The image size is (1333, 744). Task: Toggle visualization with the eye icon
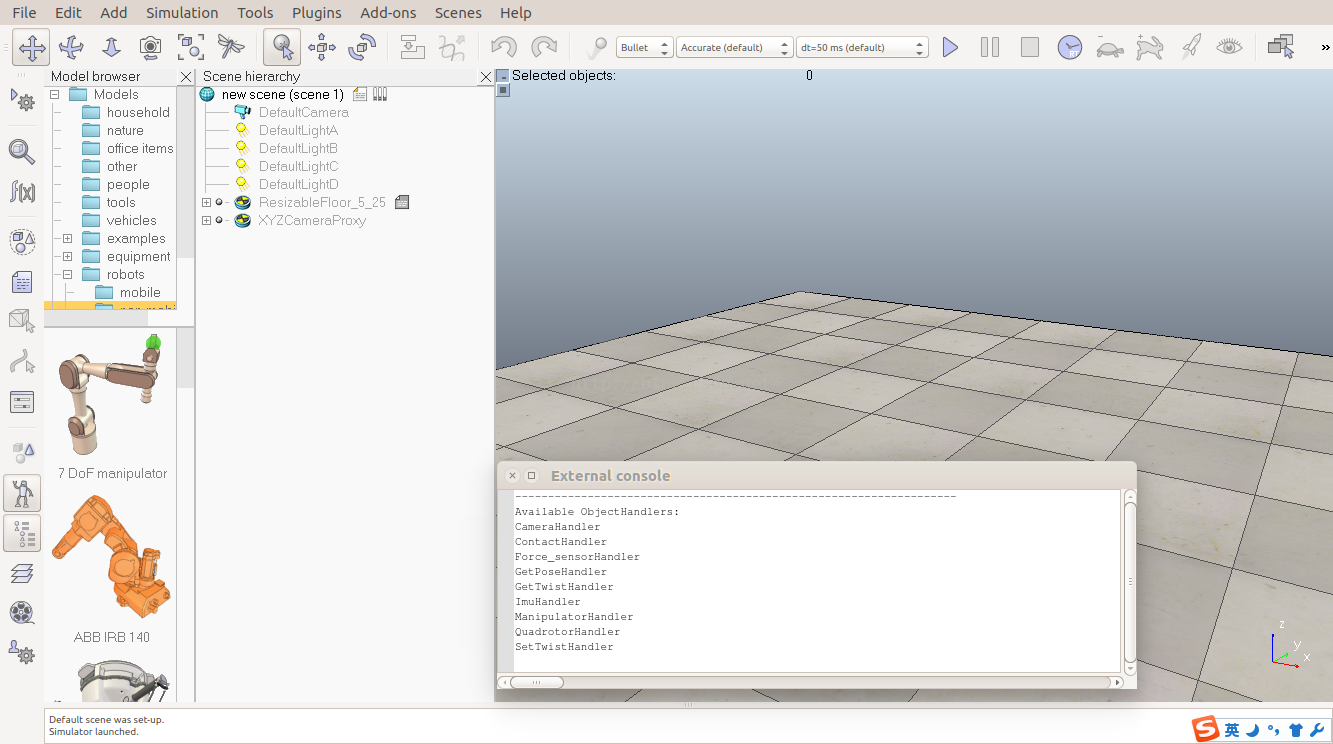pyautogui.click(x=1230, y=47)
